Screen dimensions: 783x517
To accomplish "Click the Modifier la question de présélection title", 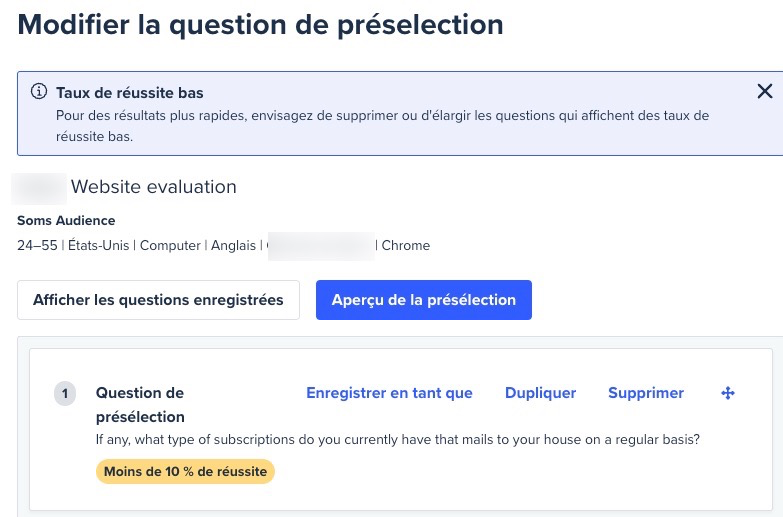I will [x=260, y=24].
